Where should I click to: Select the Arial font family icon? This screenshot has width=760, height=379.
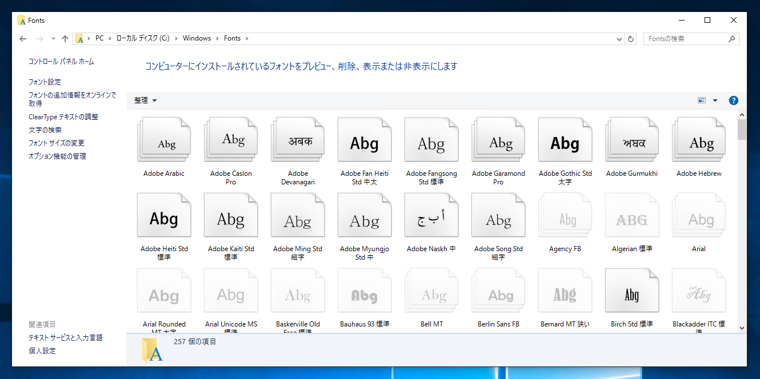tap(699, 216)
